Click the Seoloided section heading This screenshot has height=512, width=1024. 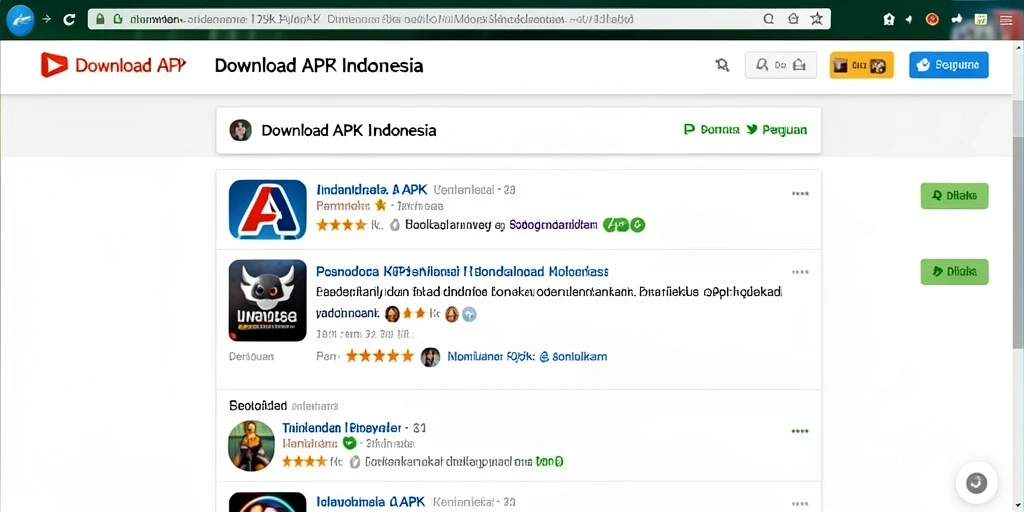(x=258, y=406)
